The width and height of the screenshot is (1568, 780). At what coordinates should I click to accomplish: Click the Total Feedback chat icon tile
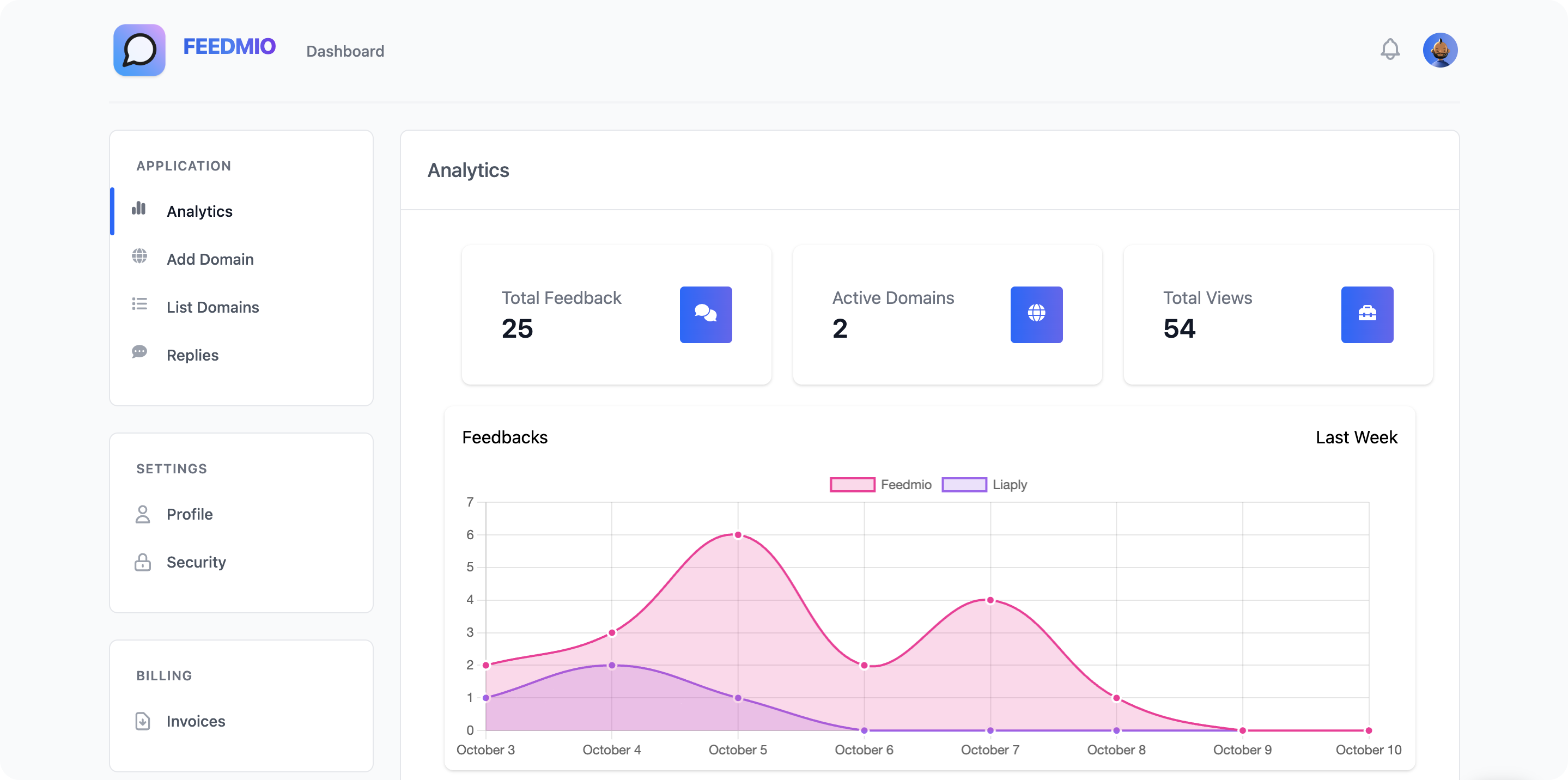tap(706, 314)
